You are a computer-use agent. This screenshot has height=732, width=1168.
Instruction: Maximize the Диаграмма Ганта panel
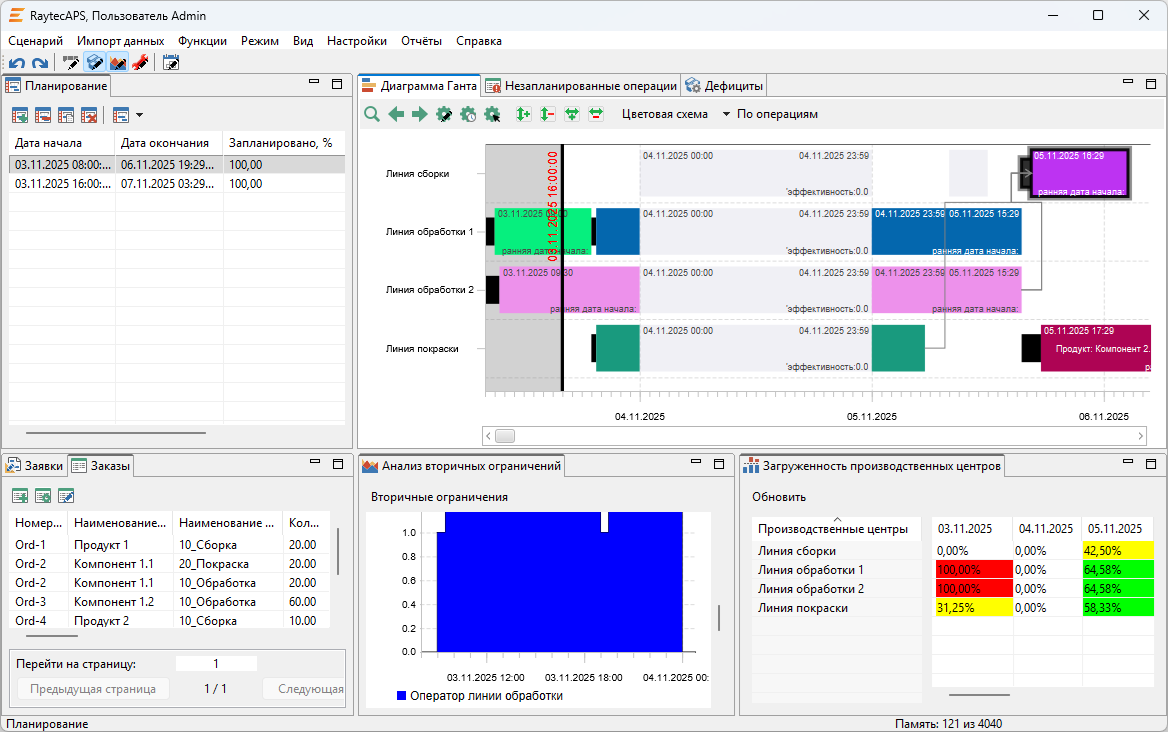1151,84
